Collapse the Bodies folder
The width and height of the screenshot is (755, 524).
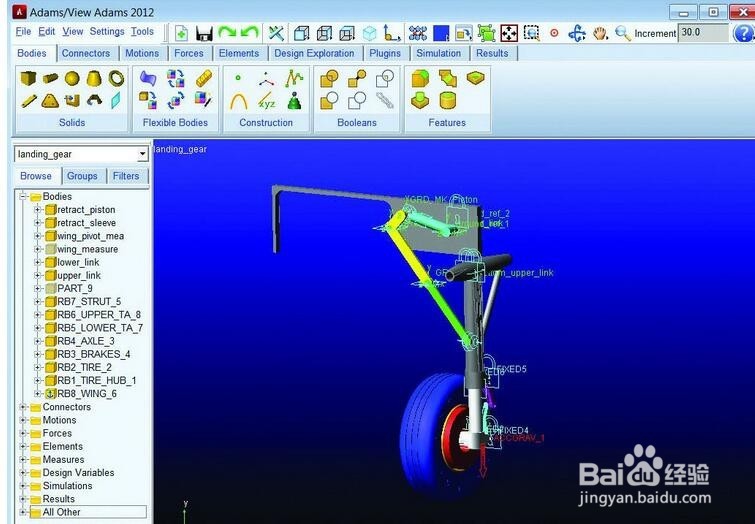23,196
